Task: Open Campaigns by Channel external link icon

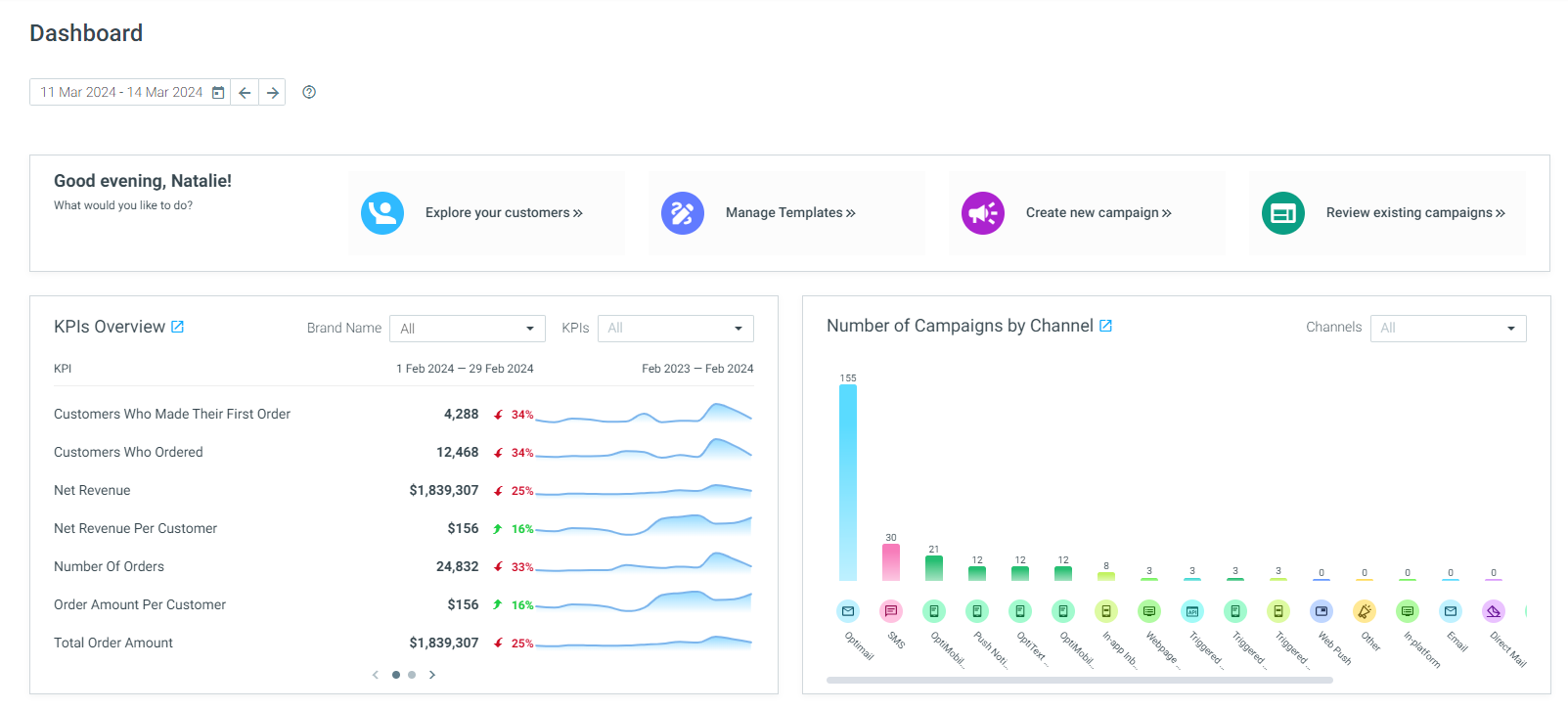Action: [1106, 326]
